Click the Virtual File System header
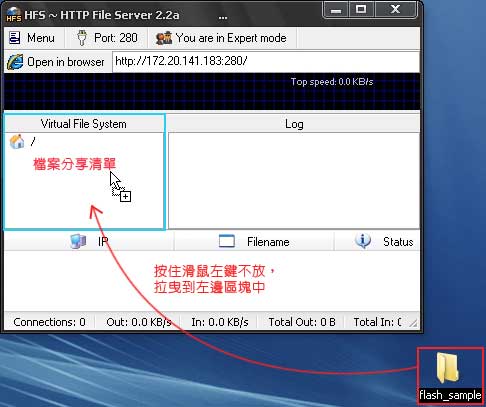The height and width of the screenshot is (407, 486). [x=84, y=124]
